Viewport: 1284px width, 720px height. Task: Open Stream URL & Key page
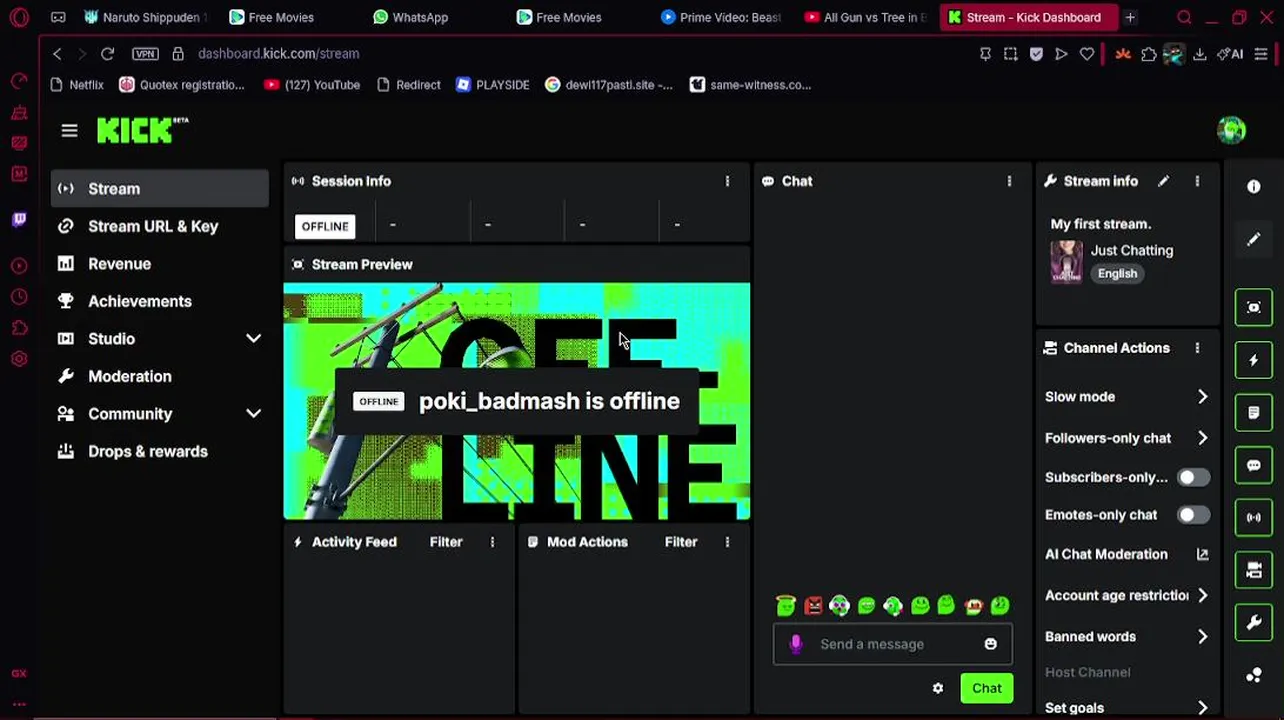[160, 226]
